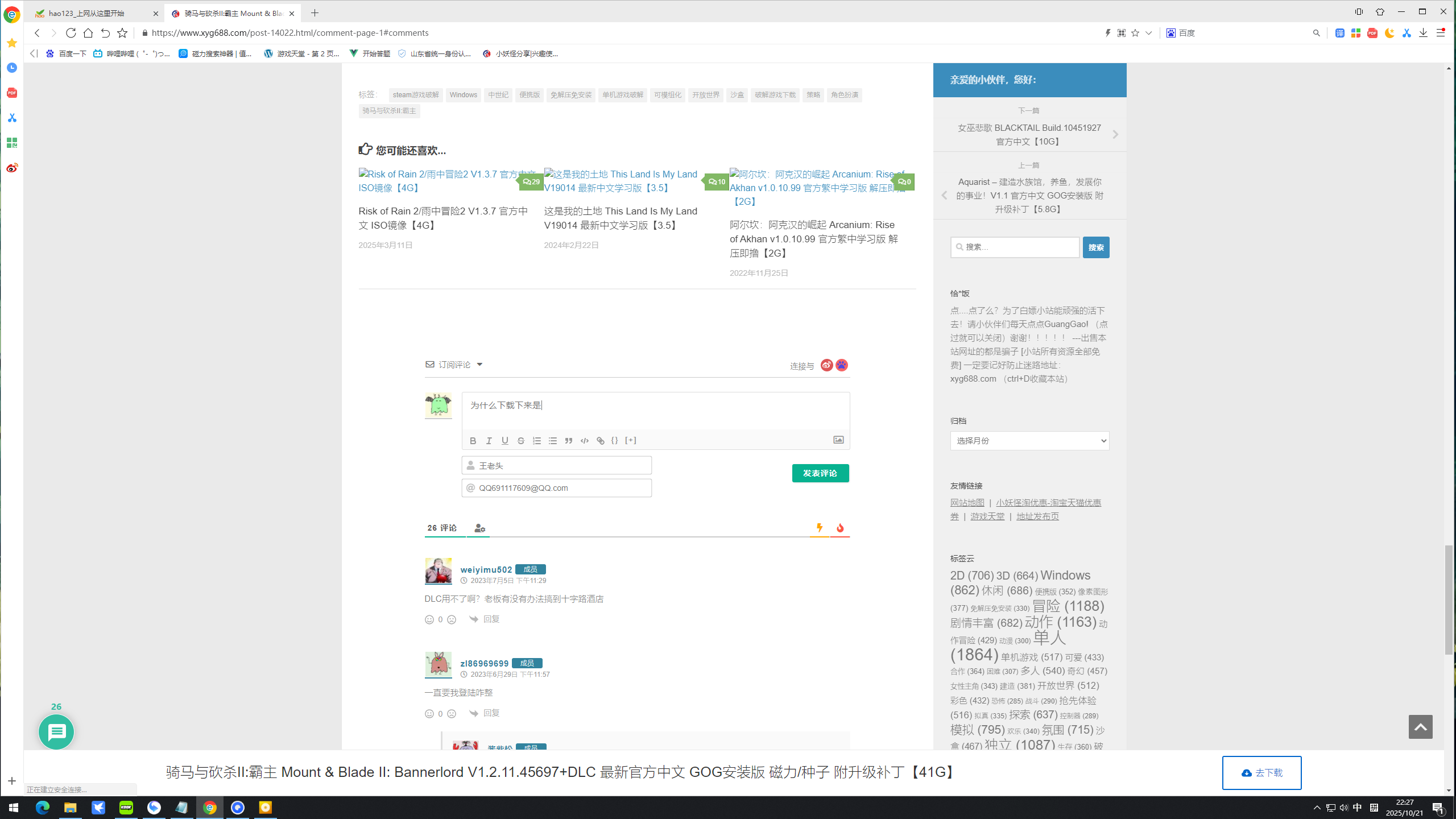1456x819 pixels.
Task: Click the image upload icon in editor
Action: pyautogui.click(x=838, y=440)
